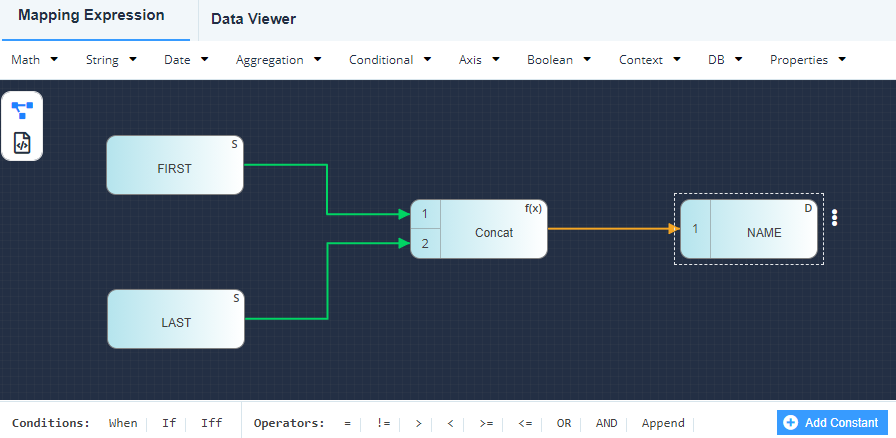
Task: Expand the Aggregation dropdown menu
Action: tap(278, 60)
